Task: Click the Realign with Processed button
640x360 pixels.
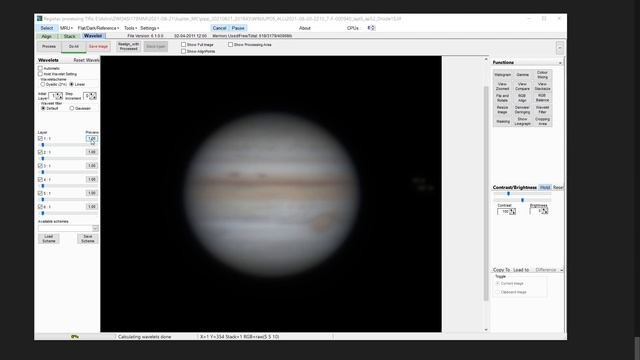Action: (x=129, y=46)
